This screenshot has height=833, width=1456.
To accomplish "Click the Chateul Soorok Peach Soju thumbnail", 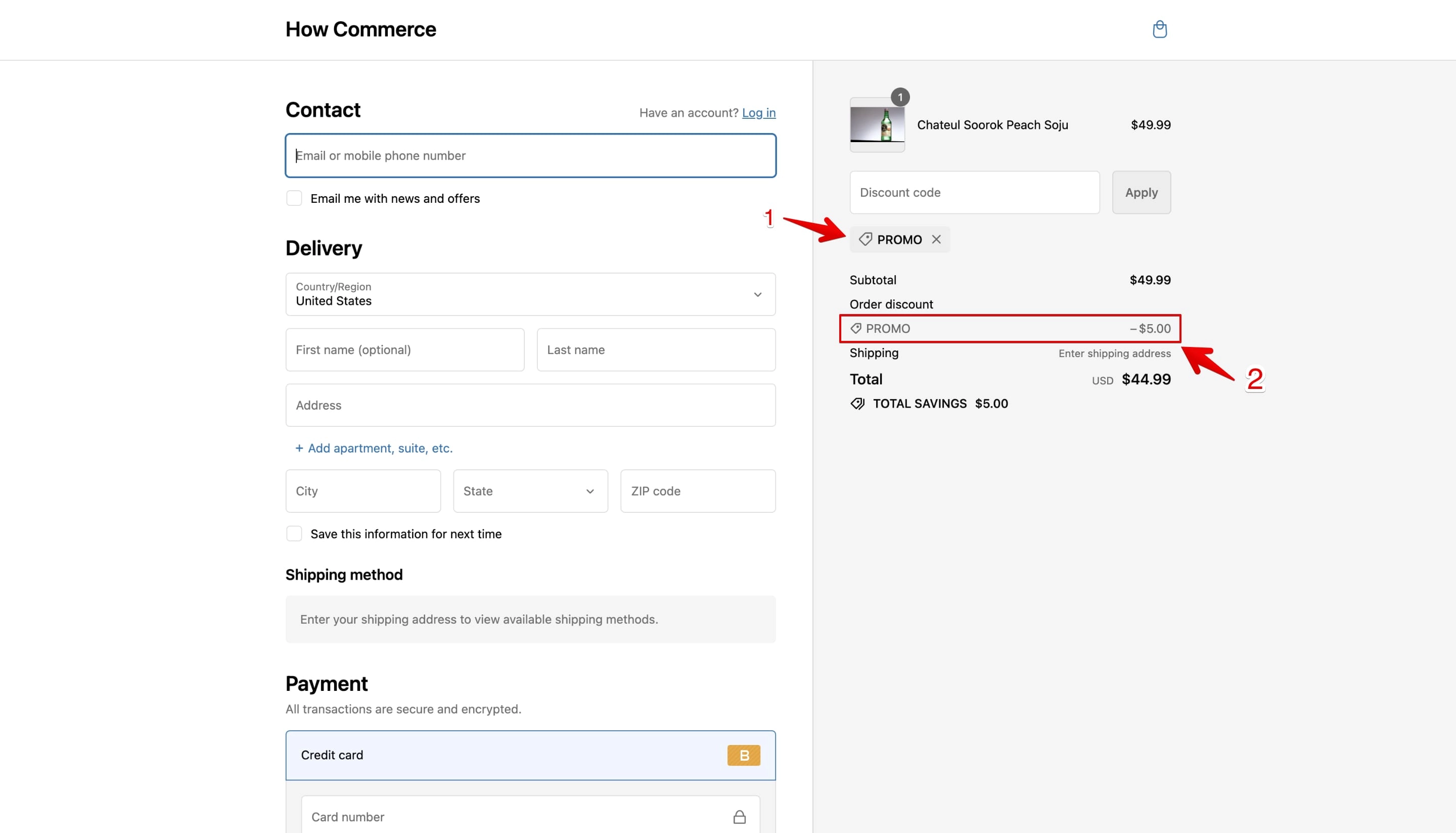I will (x=877, y=125).
